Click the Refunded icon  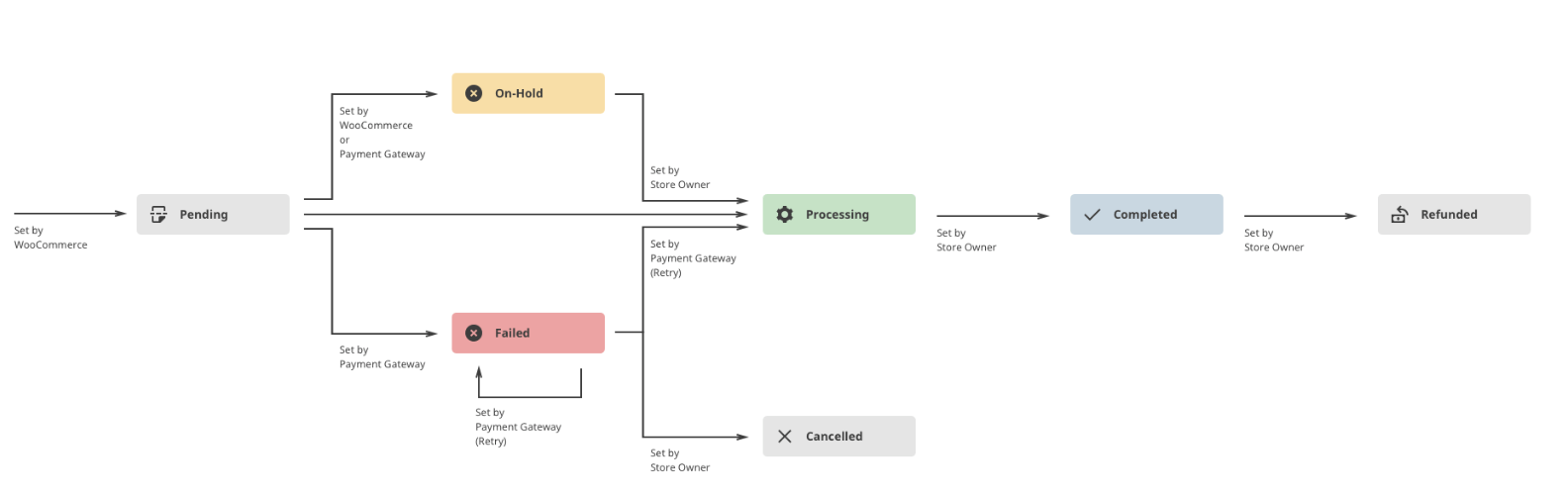(x=1400, y=214)
